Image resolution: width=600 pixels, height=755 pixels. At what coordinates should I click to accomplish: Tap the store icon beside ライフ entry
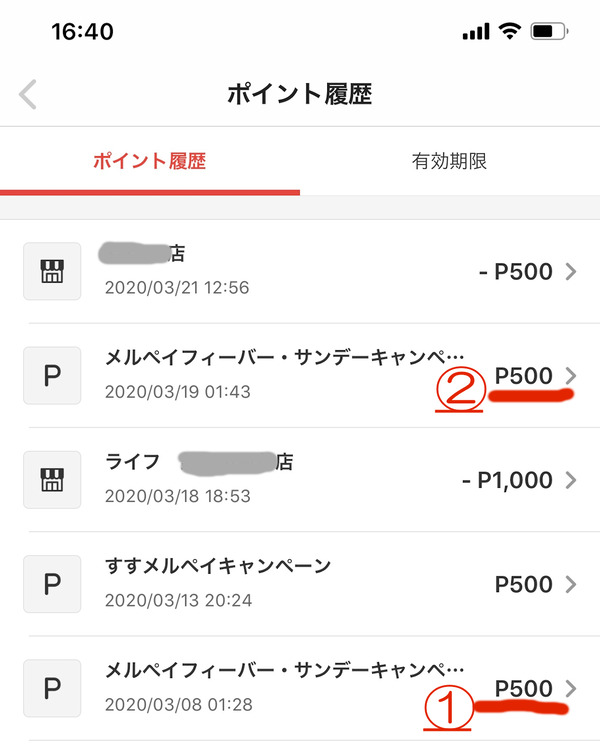tap(52, 480)
